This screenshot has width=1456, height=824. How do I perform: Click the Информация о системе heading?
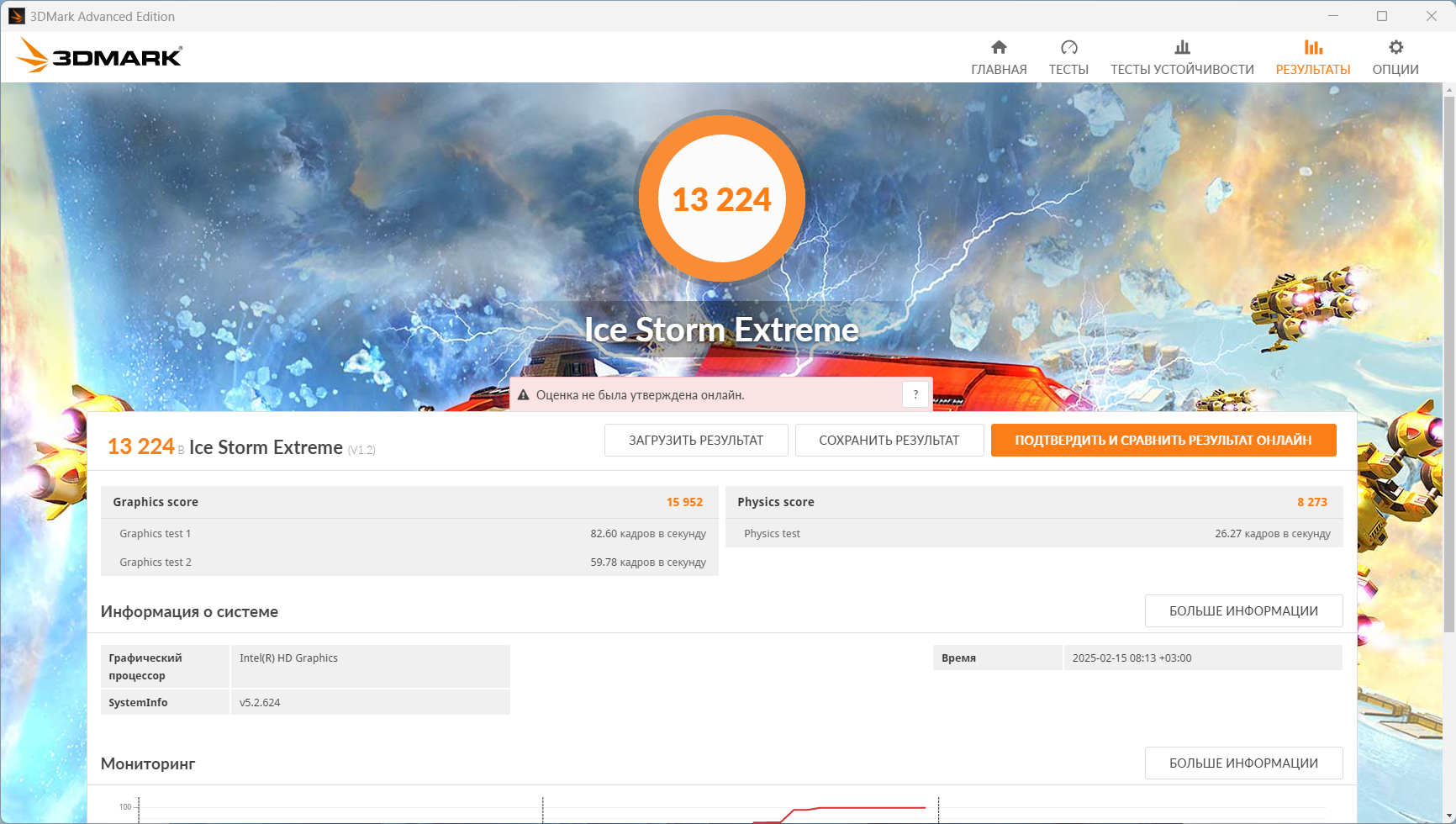(x=189, y=612)
